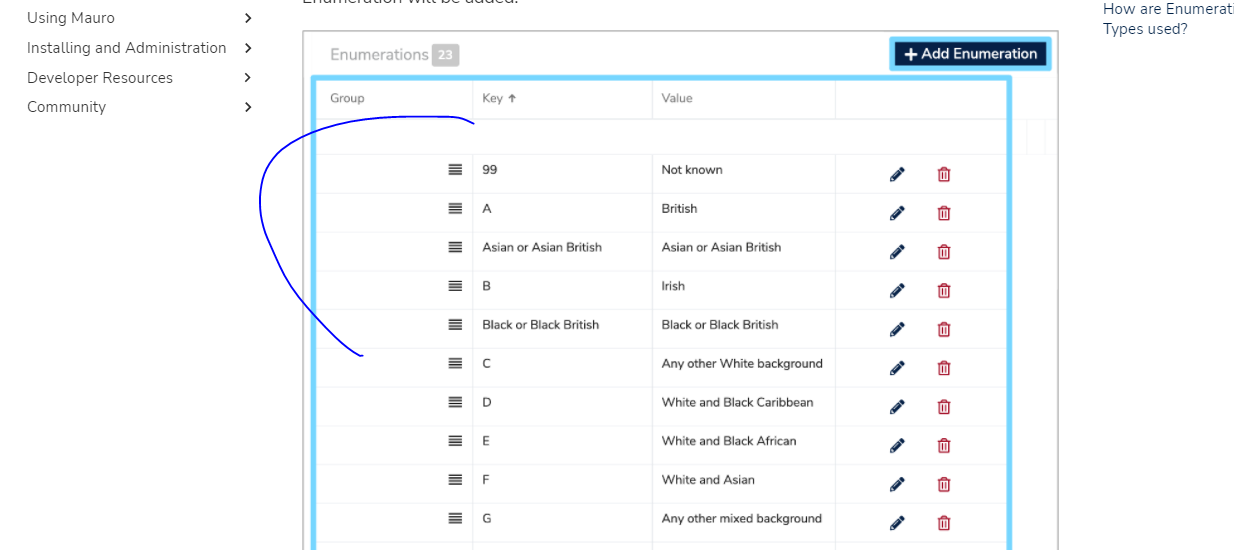Screen dimensions: 1234x550
Task: Click the drag handle for key 99
Action: pyautogui.click(x=455, y=170)
